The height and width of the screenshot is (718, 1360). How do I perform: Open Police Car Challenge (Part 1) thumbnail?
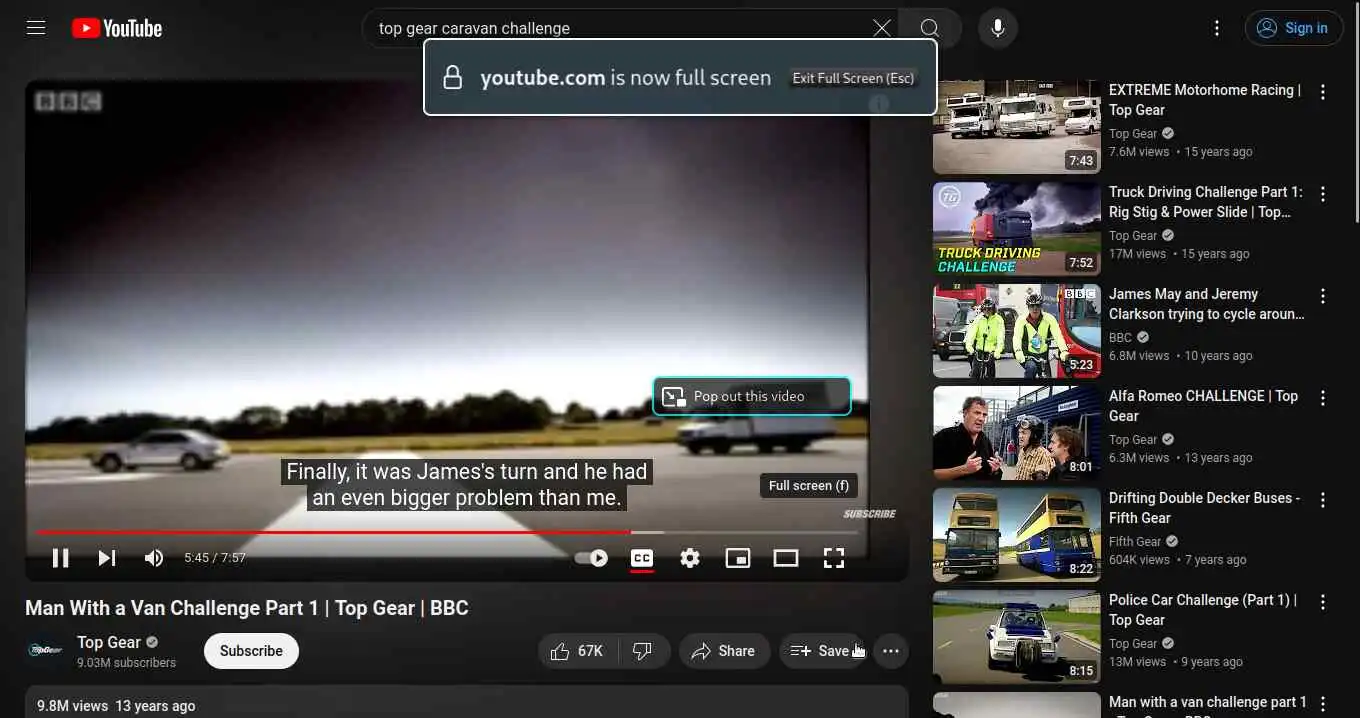click(x=1017, y=637)
